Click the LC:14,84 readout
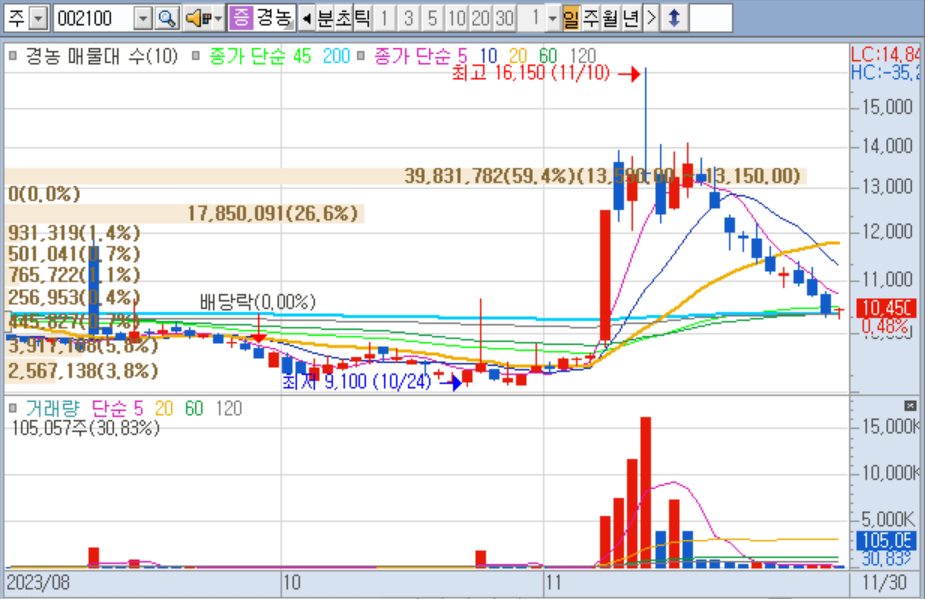 pos(884,55)
